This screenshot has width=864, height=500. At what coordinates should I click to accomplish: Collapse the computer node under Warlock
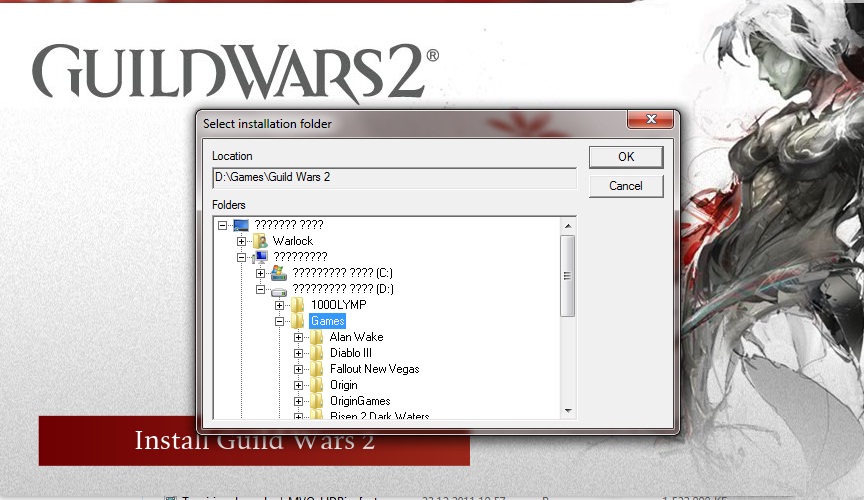241,257
